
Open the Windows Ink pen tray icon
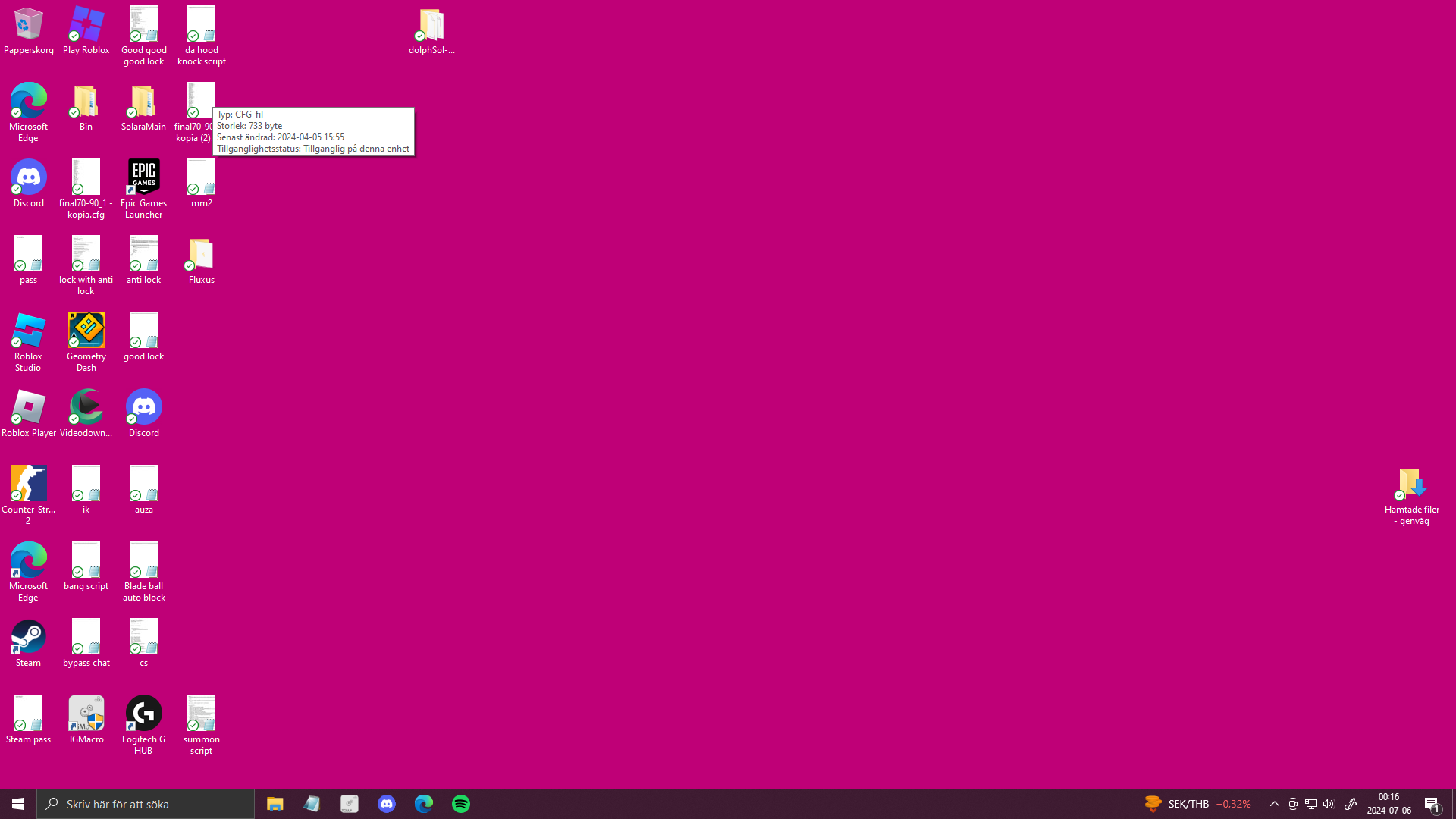[1351, 804]
